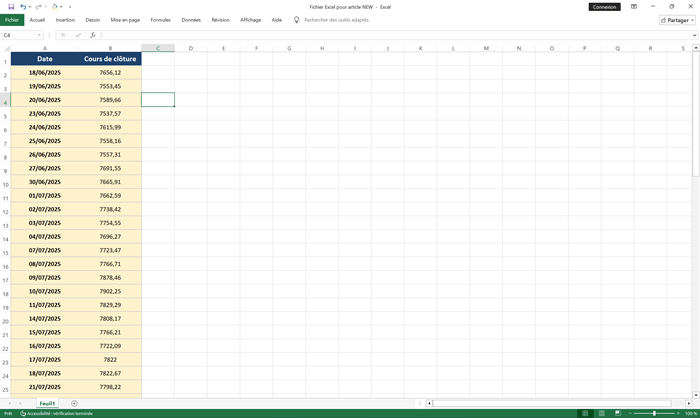This screenshot has height=418, width=700.
Task: Add a new sheet with plus icon
Action: tap(74, 403)
